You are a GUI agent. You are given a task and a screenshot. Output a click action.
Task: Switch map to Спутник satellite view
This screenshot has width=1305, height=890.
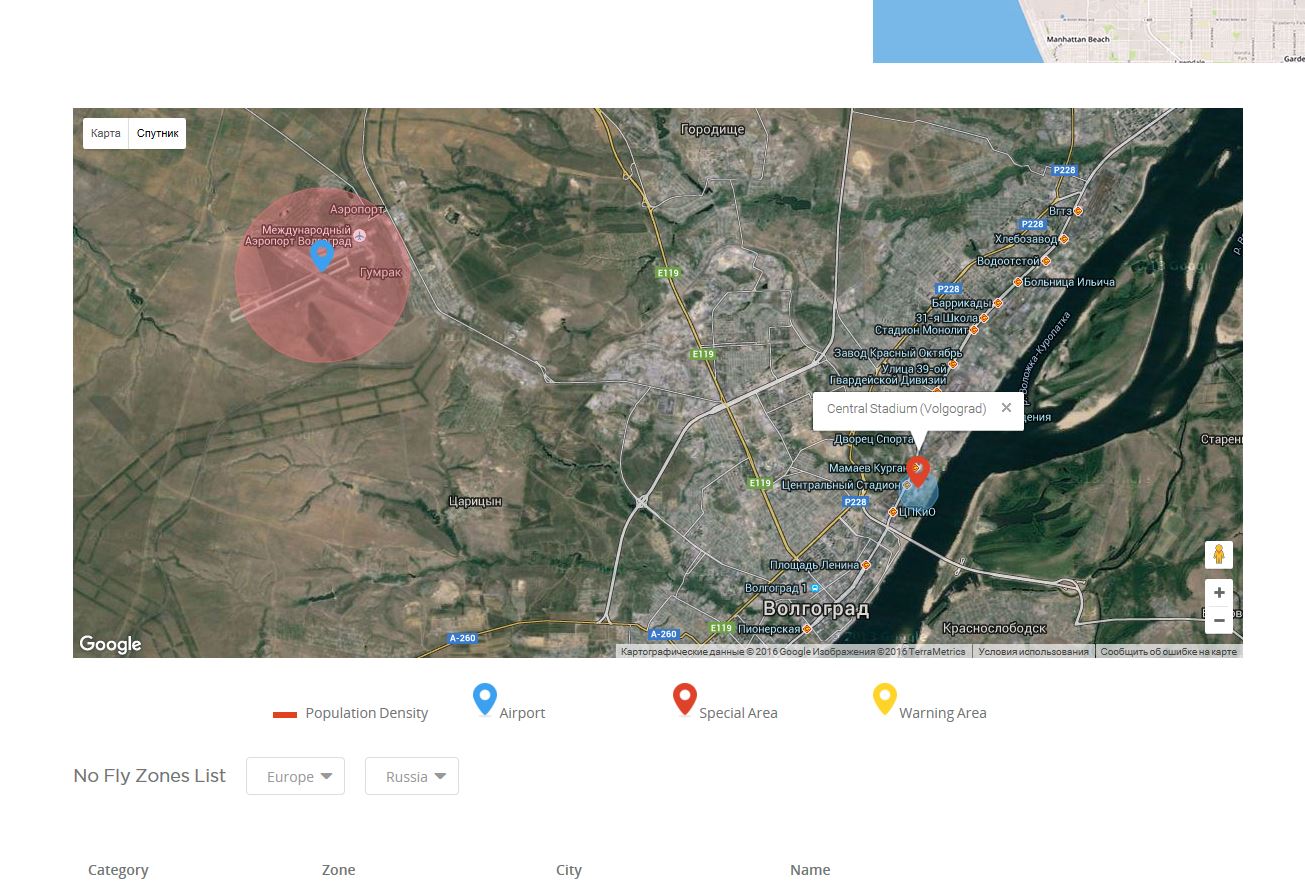(157, 133)
